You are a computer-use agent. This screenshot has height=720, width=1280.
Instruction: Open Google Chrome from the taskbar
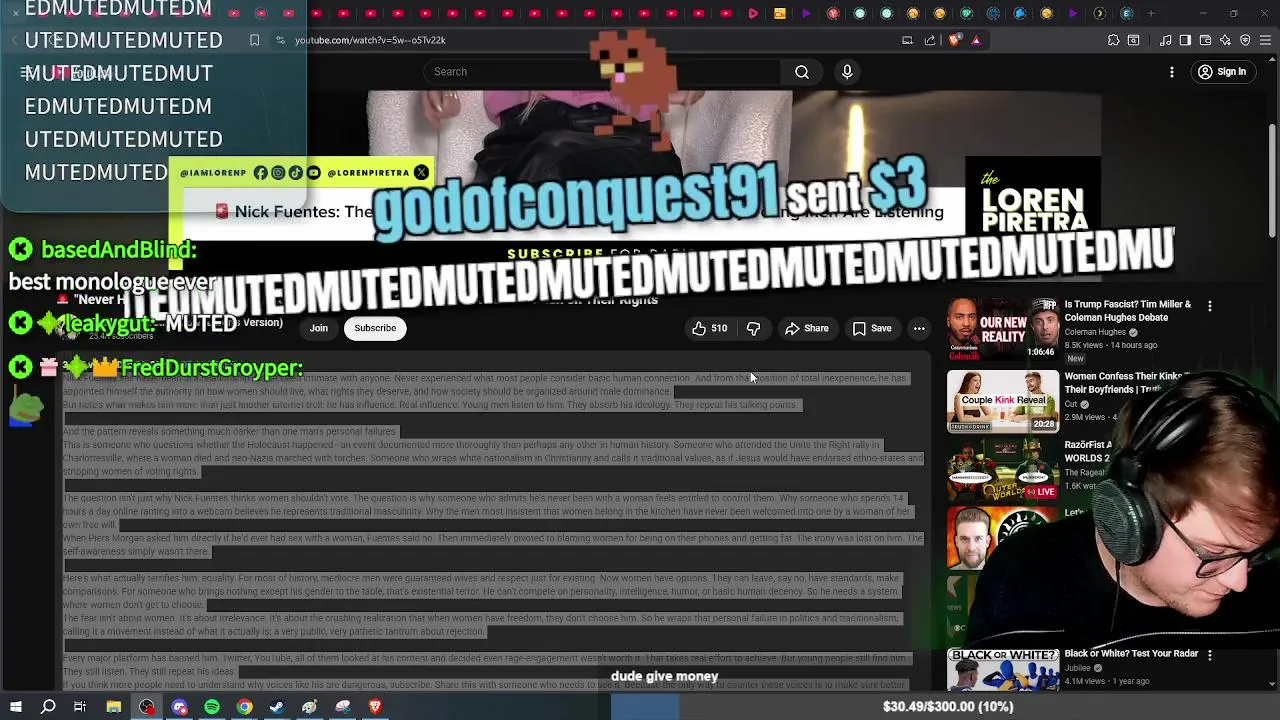[x=244, y=707]
